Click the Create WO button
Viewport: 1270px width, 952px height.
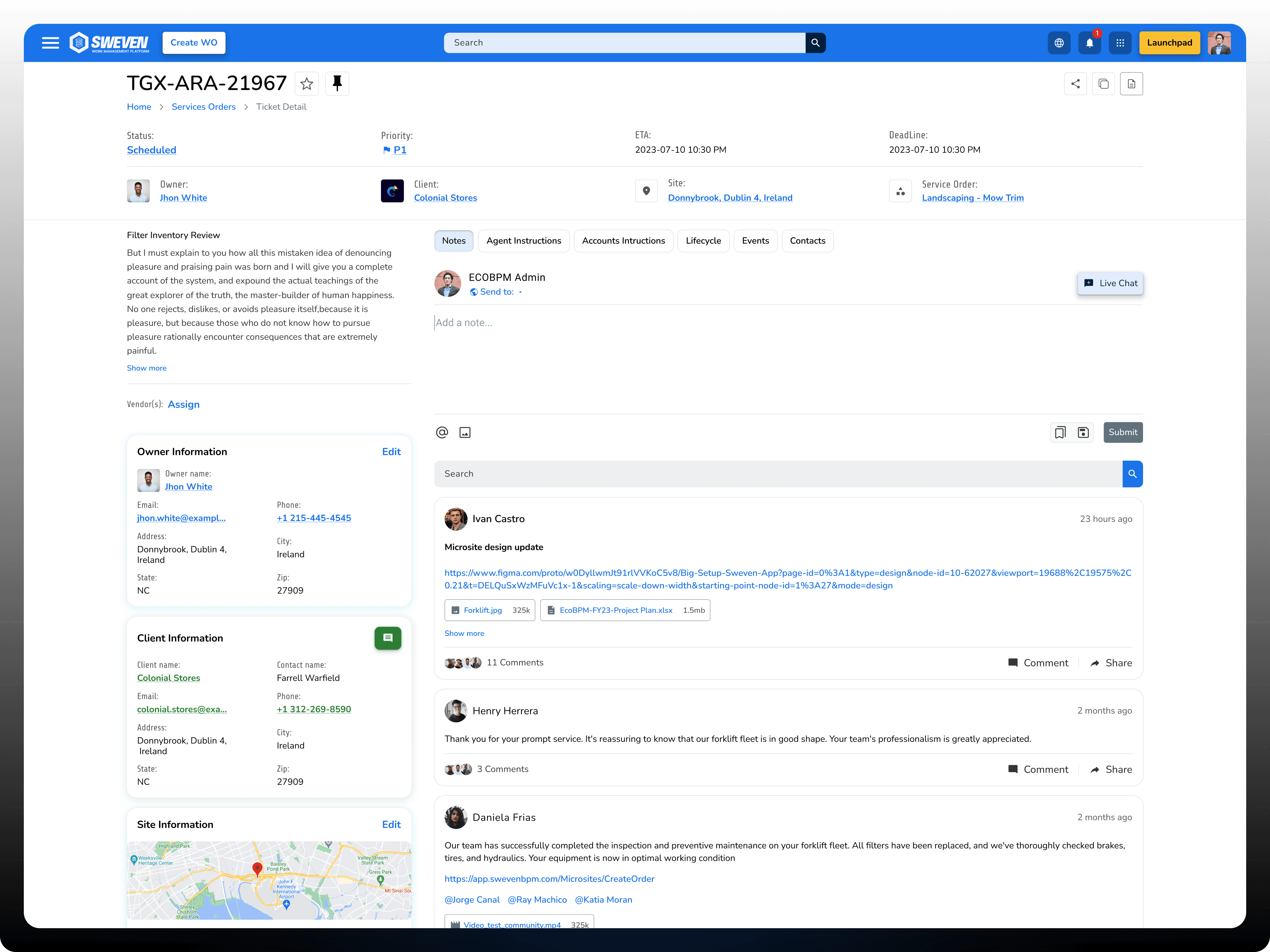[193, 43]
